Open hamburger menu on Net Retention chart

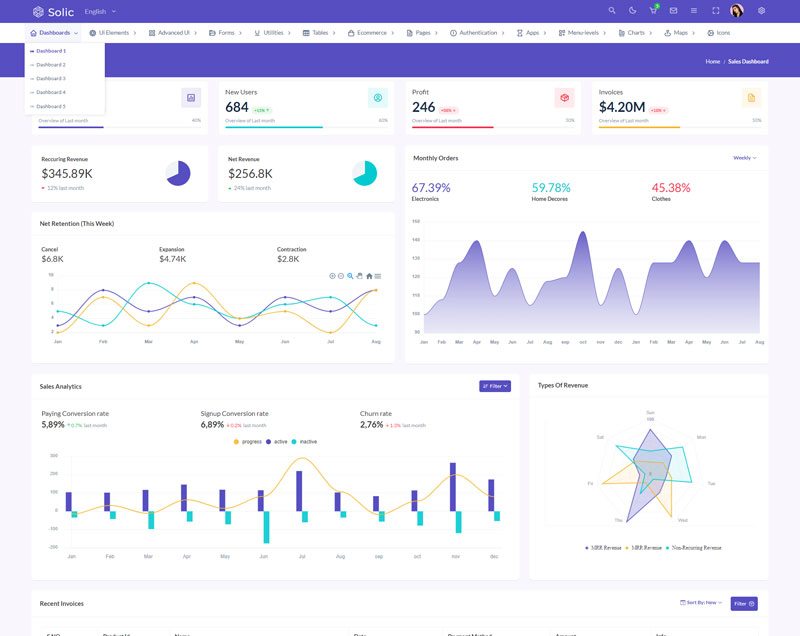coord(378,276)
